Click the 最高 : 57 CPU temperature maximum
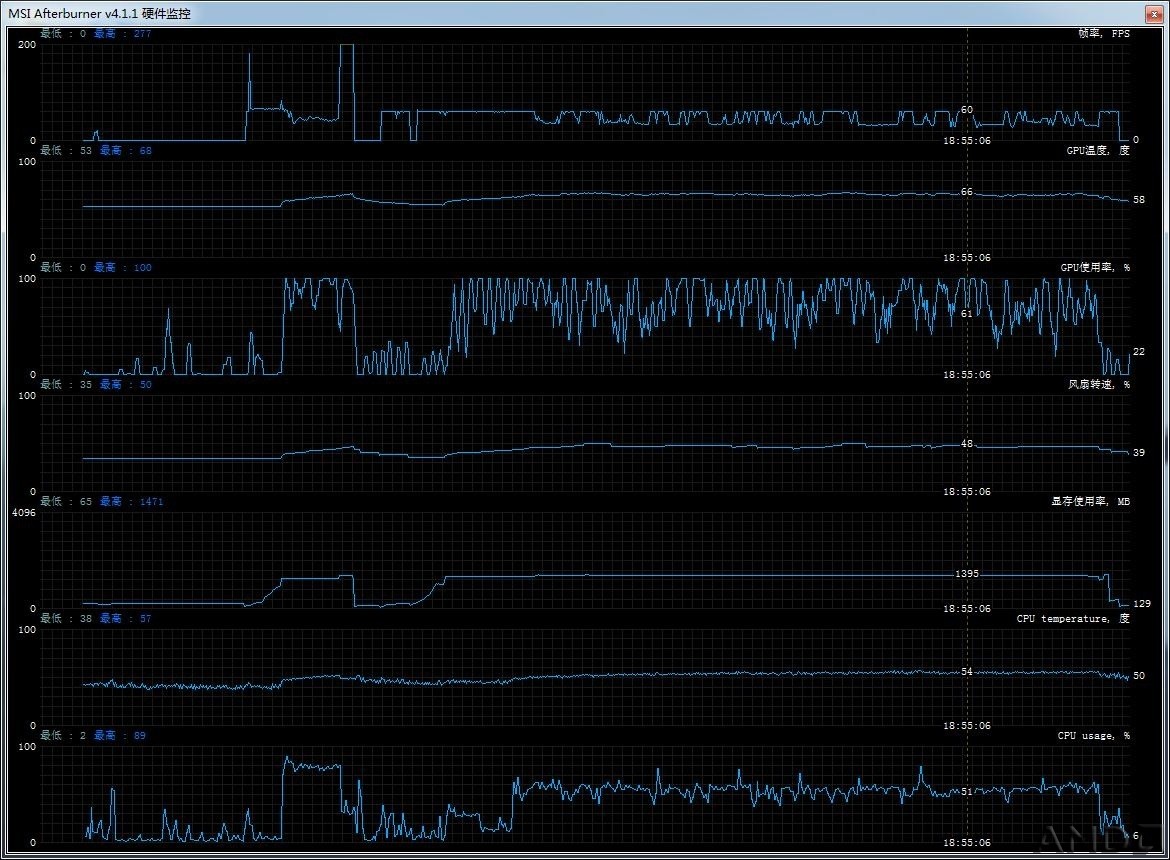The height and width of the screenshot is (860, 1170). tap(125, 619)
